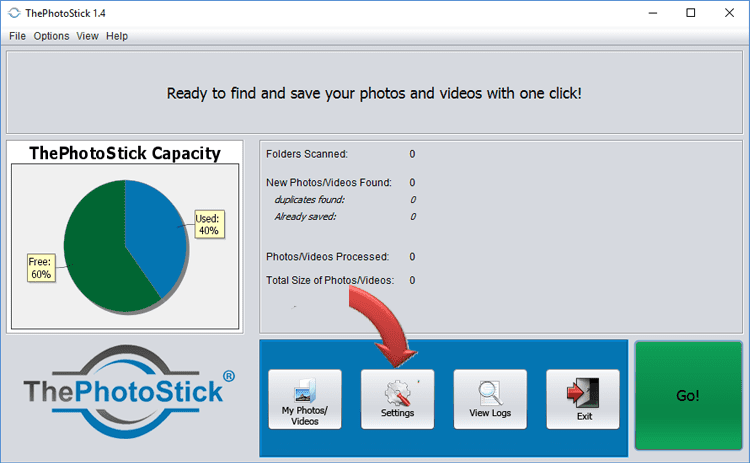Minimize ThePhotoStick window
The image size is (750, 463).
[x=652, y=13]
